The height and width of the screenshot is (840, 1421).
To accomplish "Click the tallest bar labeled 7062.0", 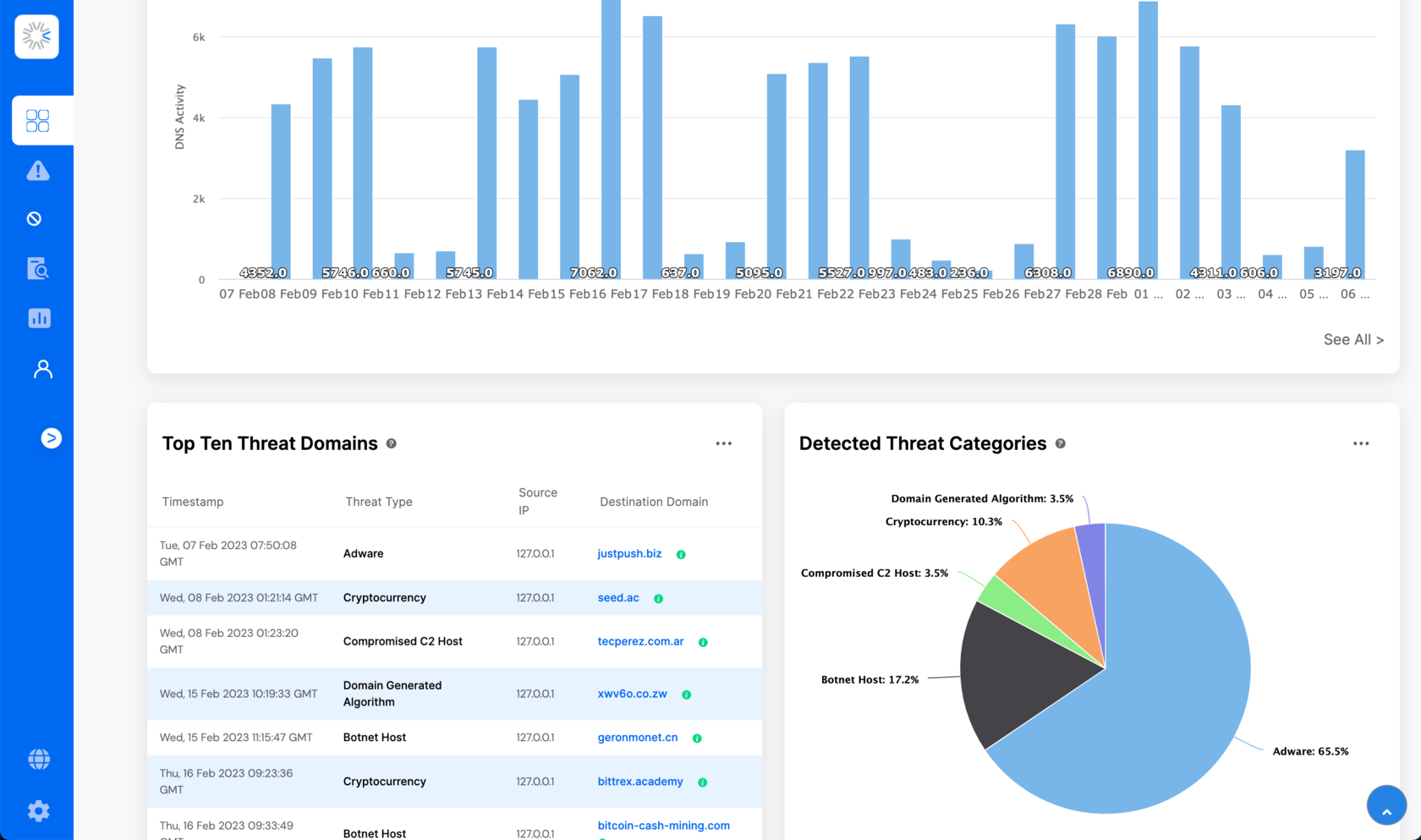I will click(x=611, y=140).
